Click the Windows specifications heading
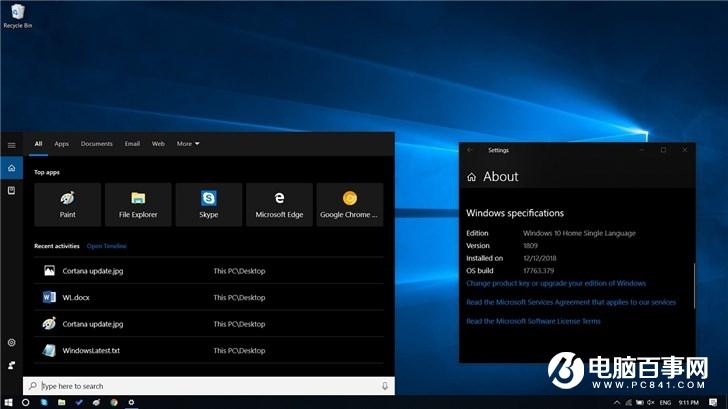The image size is (728, 409). click(515, 213)
